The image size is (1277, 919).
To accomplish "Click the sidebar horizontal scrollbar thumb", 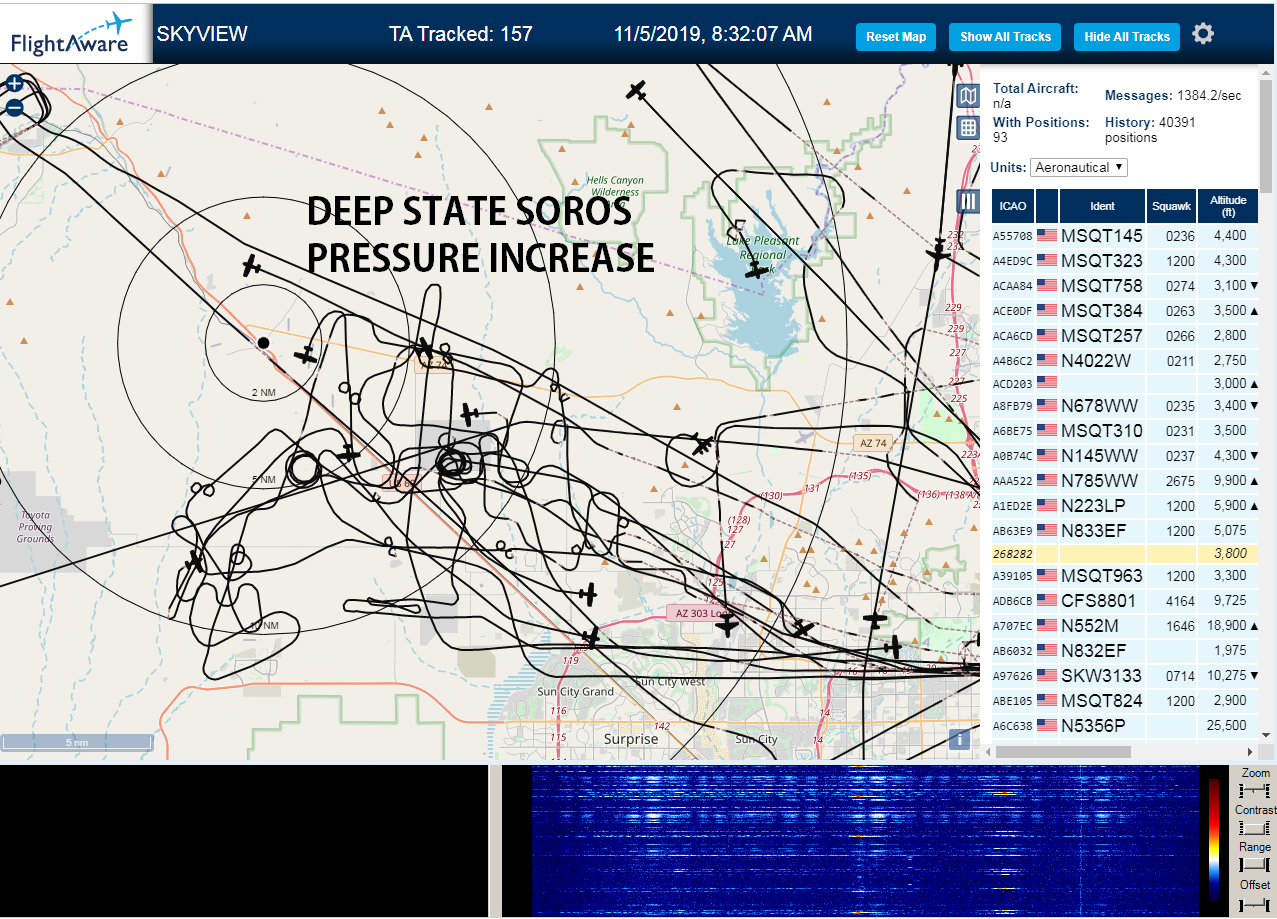I will [x=1064, y=752].
